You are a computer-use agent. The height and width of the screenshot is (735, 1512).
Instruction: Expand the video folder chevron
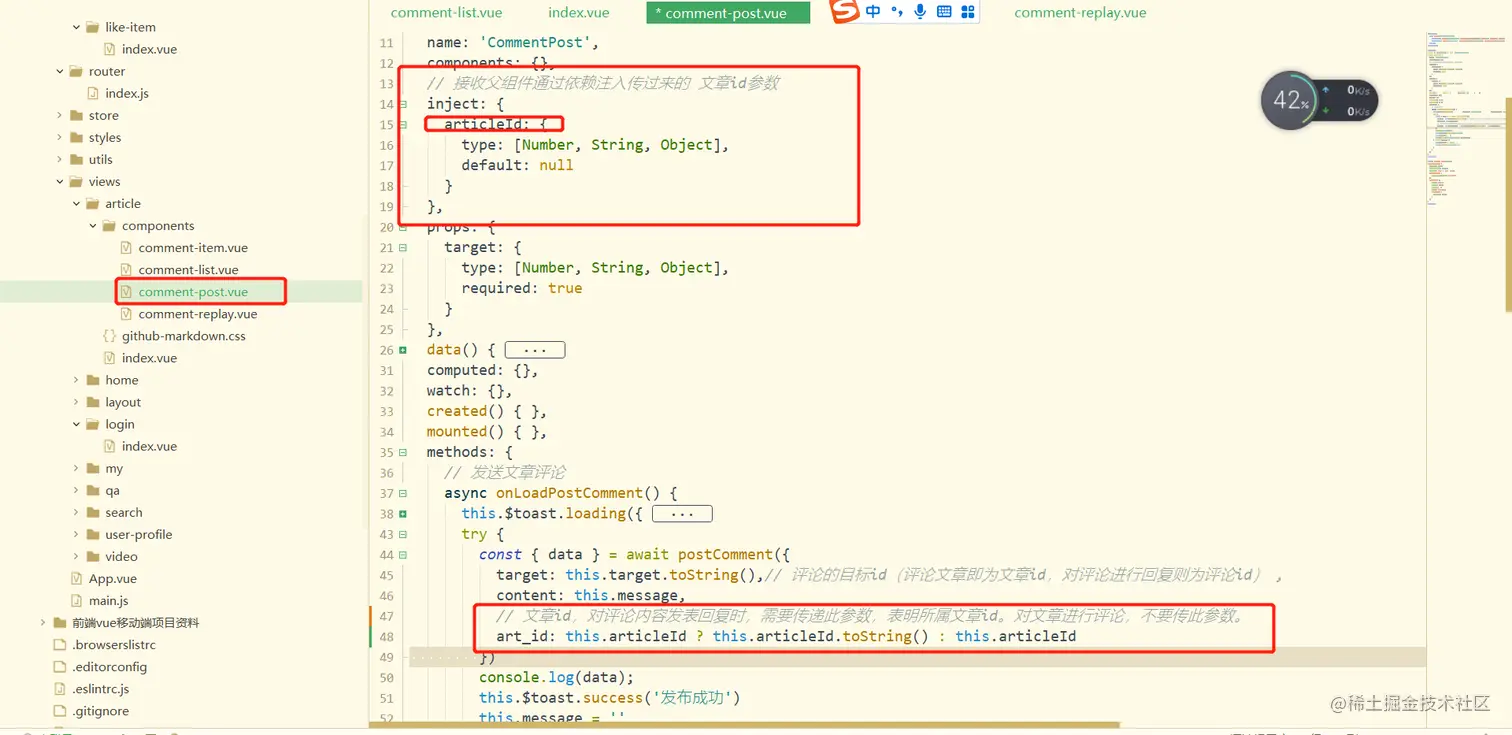[x=77, y=556]
